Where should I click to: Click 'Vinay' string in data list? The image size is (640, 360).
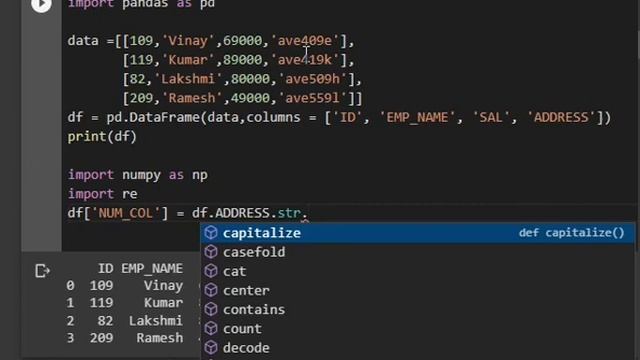pyautogui.click(x=188, y=41)
